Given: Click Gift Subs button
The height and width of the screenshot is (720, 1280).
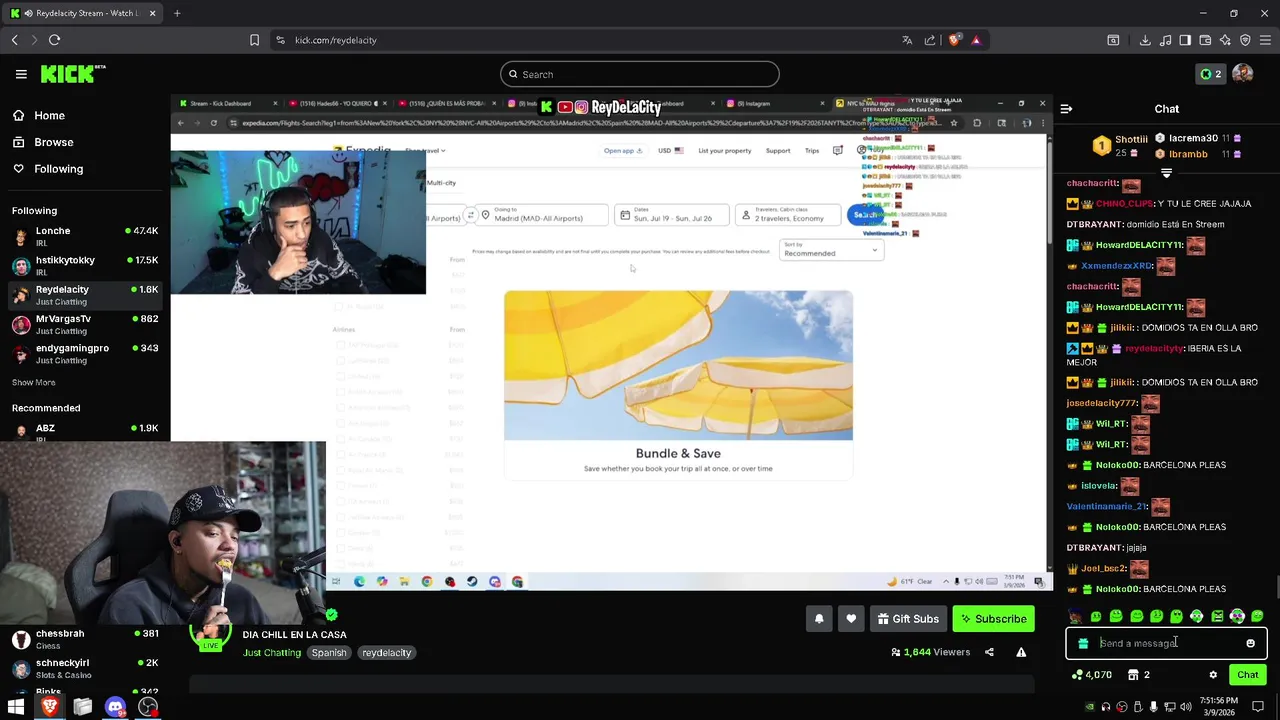Looking at the screenshot, I should coord(908,619).
